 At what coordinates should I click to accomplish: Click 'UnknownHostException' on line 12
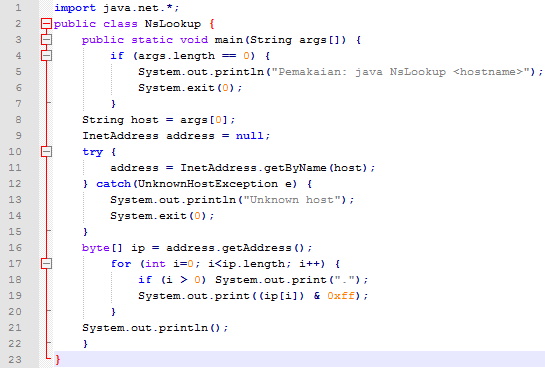[208, 184]
